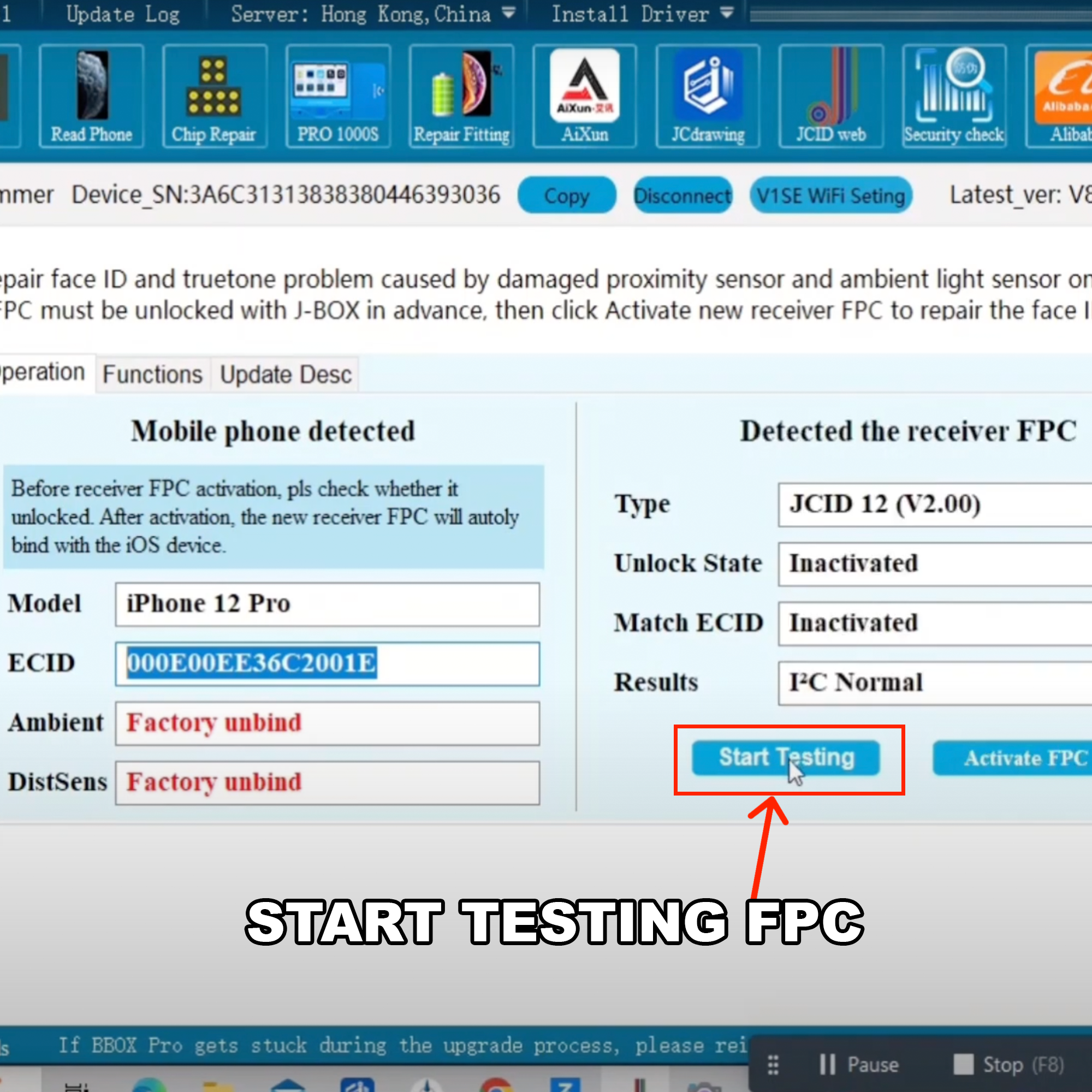Open the Chip Repair tool
The width and height of the screenshot is (1092, 1092).
click(213, 96)
